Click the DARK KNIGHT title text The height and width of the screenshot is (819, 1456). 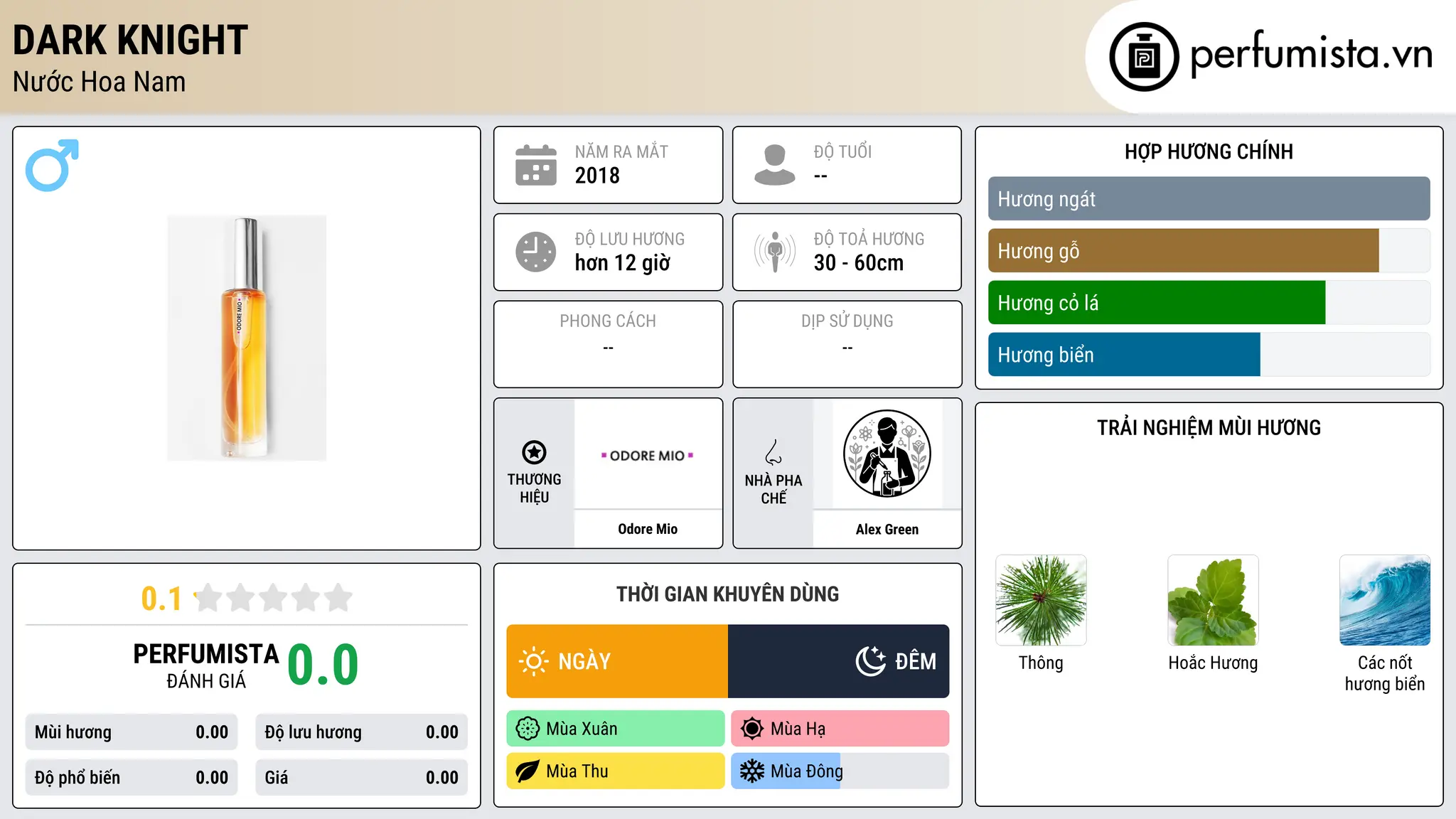coord(130,40)
